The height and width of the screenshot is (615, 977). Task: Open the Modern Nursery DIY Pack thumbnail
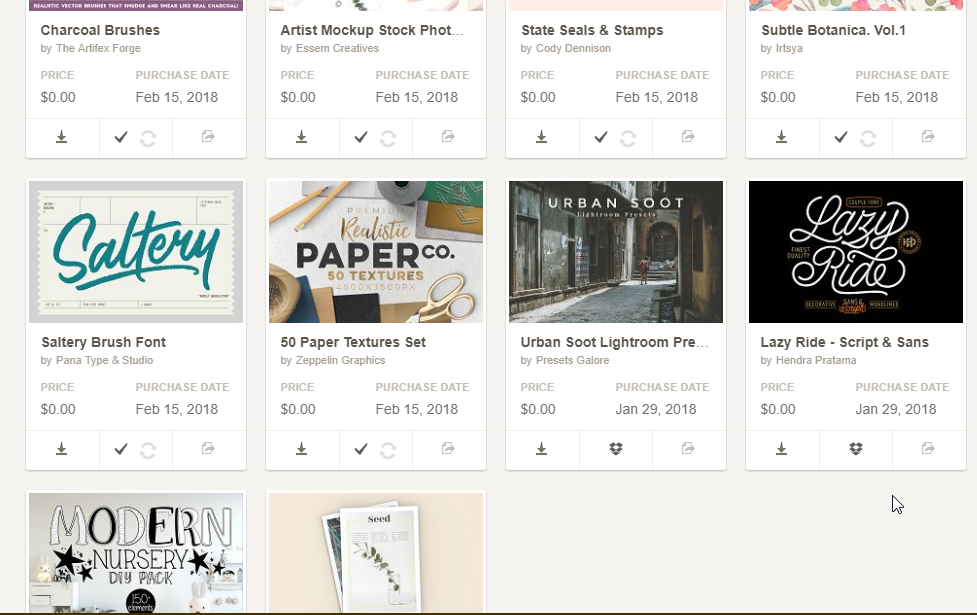tap(135, 553)
